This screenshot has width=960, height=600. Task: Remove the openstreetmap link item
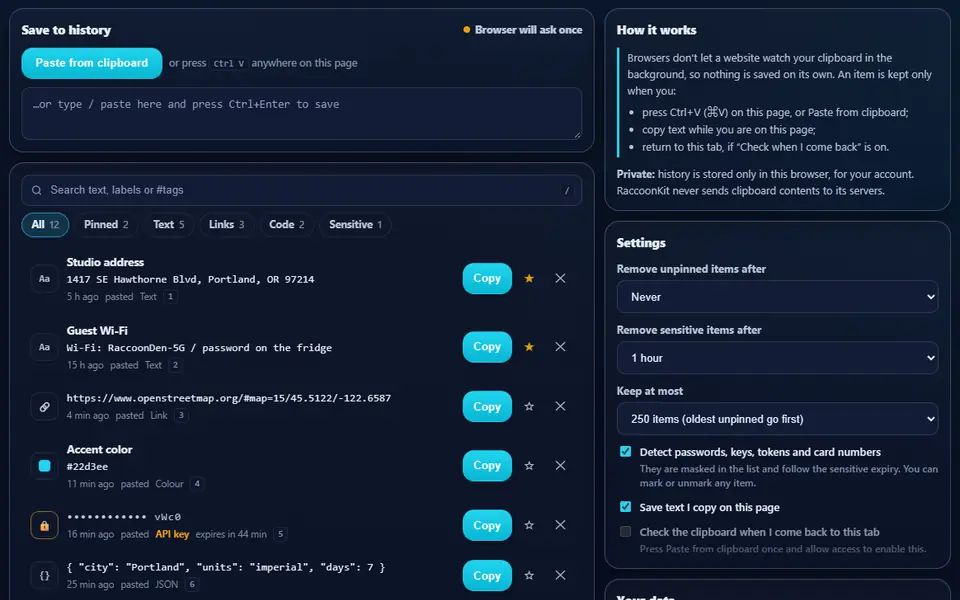(560, 407)
